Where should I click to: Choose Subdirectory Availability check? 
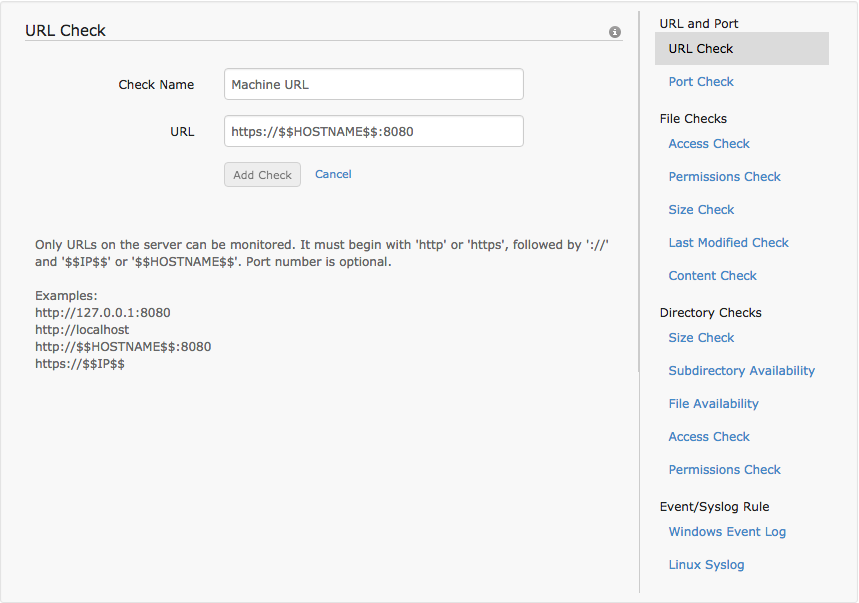pos(741,371)
